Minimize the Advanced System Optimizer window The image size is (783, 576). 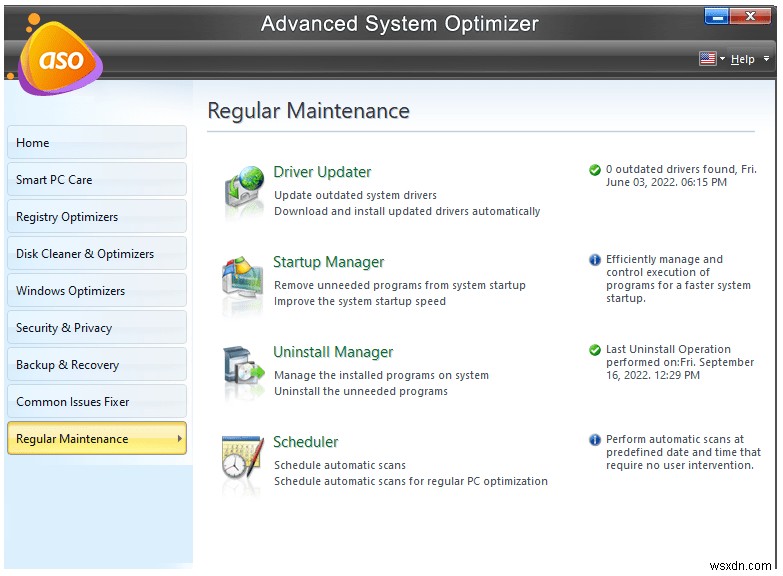pos(717,16)
